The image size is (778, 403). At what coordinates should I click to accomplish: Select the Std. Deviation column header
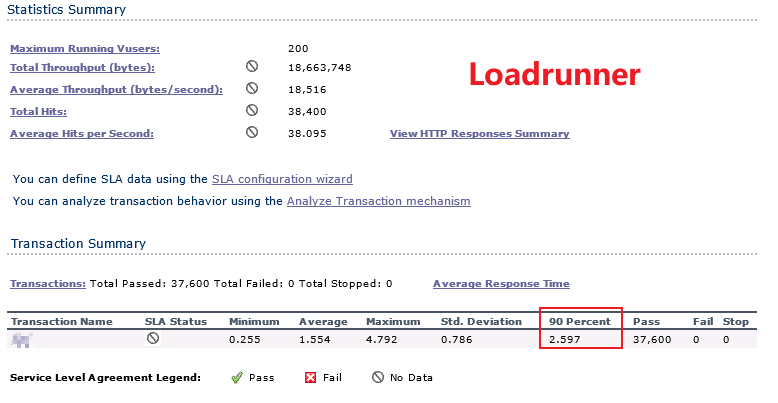[x=481, y=322]
